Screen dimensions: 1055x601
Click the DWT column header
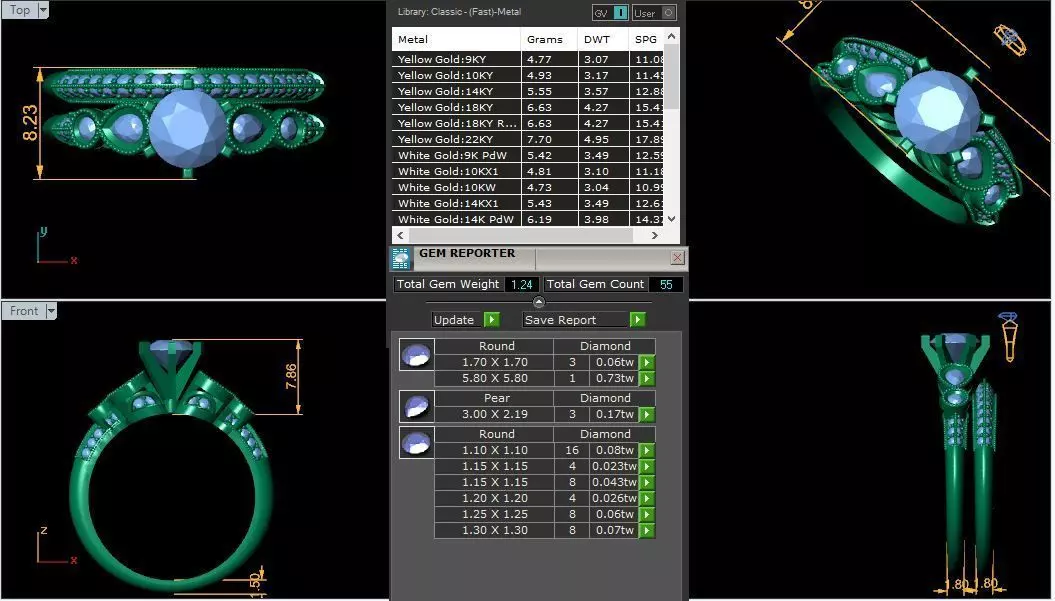(603, 39)
